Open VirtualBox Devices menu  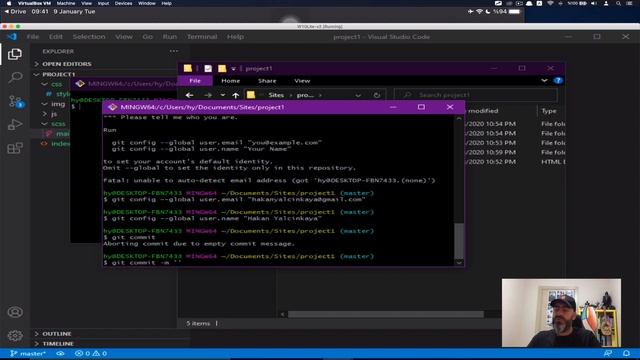pyautogui.click(x=123, y=3)
